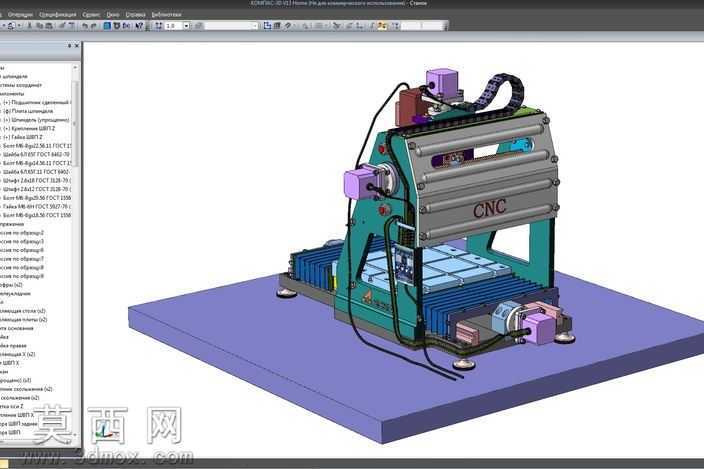This screenshot has height=469, width=704.
Task: Click the coordinate axes triad in viewport corner
Action: [x=104, y=431]
